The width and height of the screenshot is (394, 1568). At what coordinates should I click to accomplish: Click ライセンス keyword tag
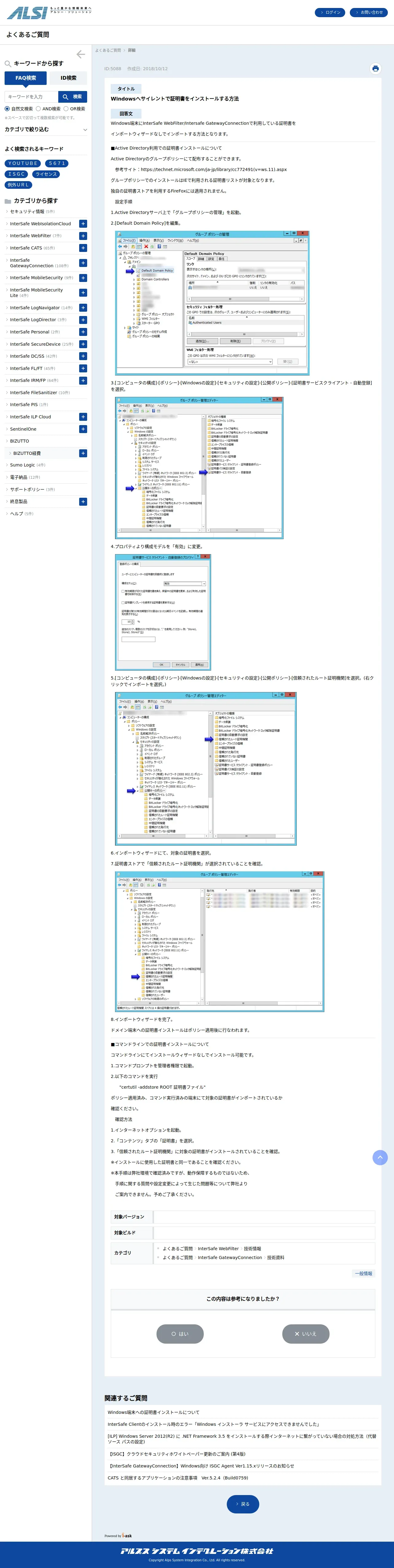46,174
